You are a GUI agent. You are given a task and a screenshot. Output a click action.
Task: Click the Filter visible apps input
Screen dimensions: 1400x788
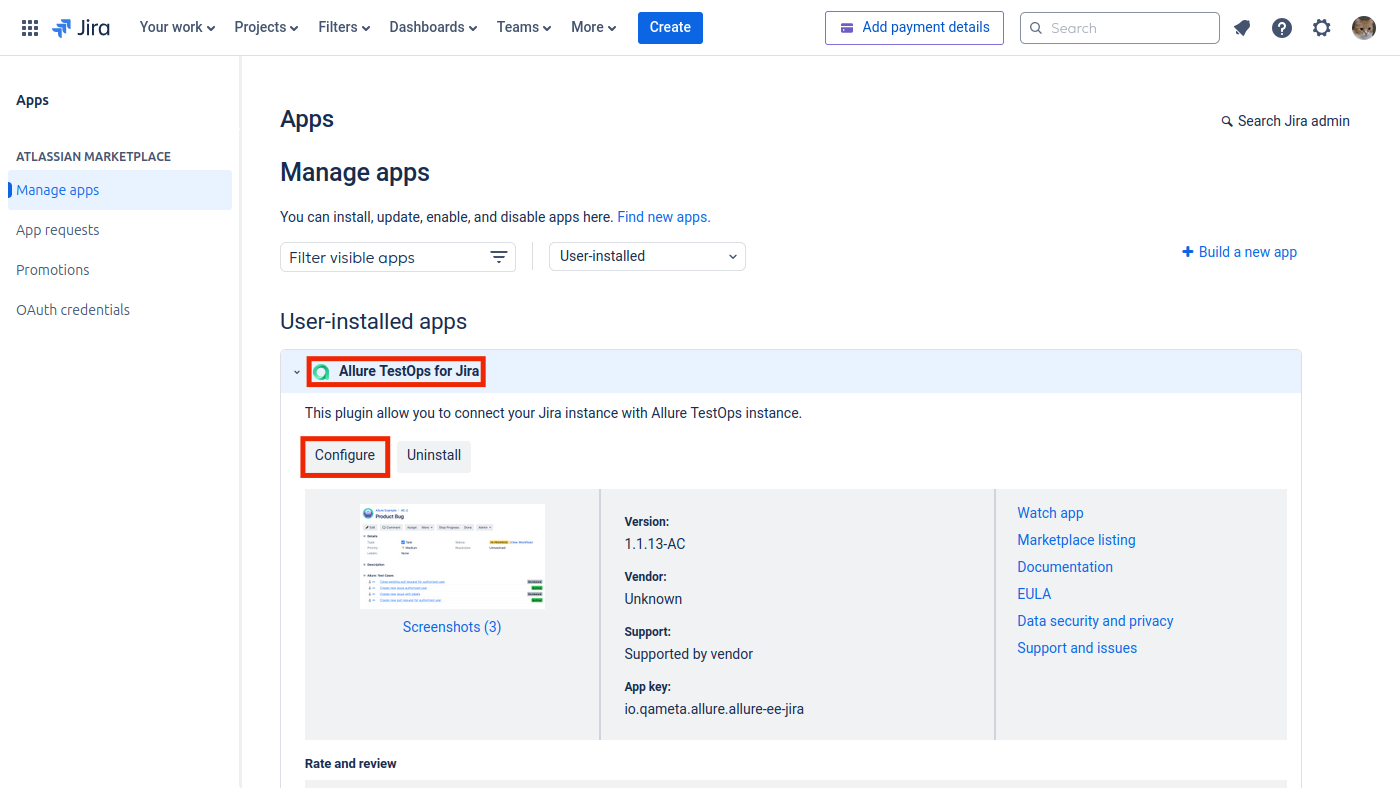[x=398, y=257]
